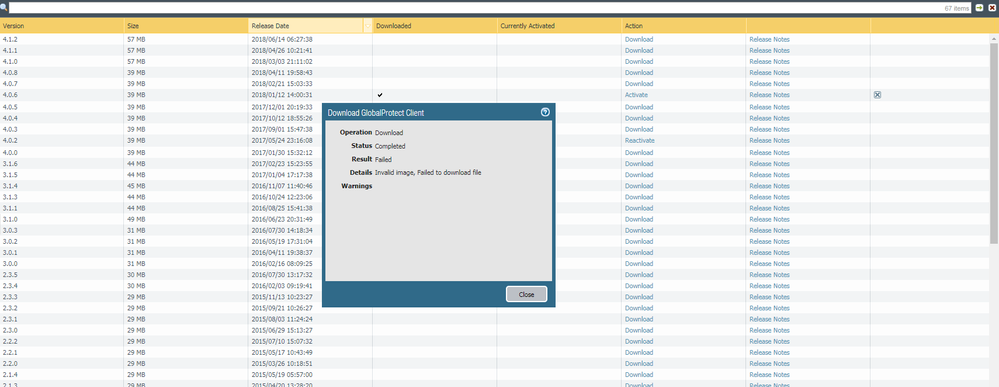Open Release Notes for version 2.3.0

pos(770,330)
